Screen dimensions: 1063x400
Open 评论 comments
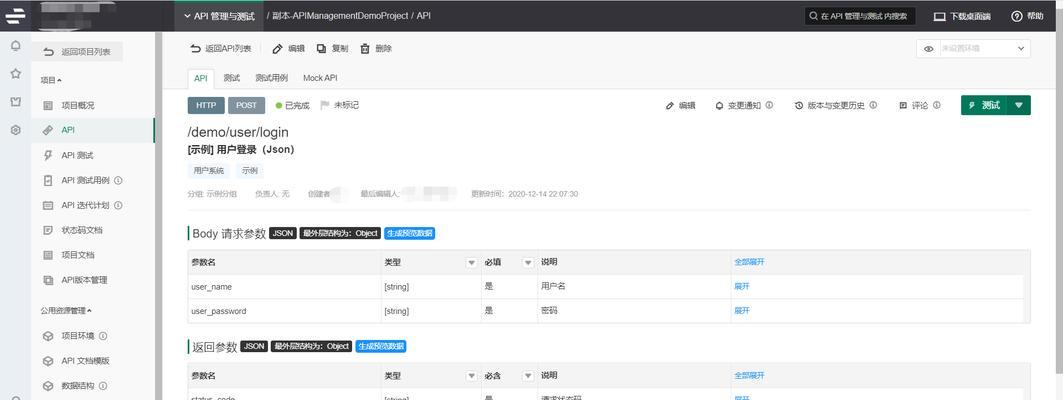(x=915, y=106)
